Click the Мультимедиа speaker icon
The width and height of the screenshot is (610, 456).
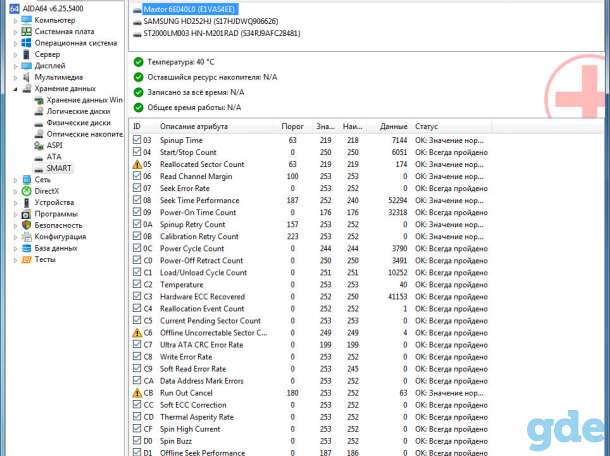pos(26,77)
